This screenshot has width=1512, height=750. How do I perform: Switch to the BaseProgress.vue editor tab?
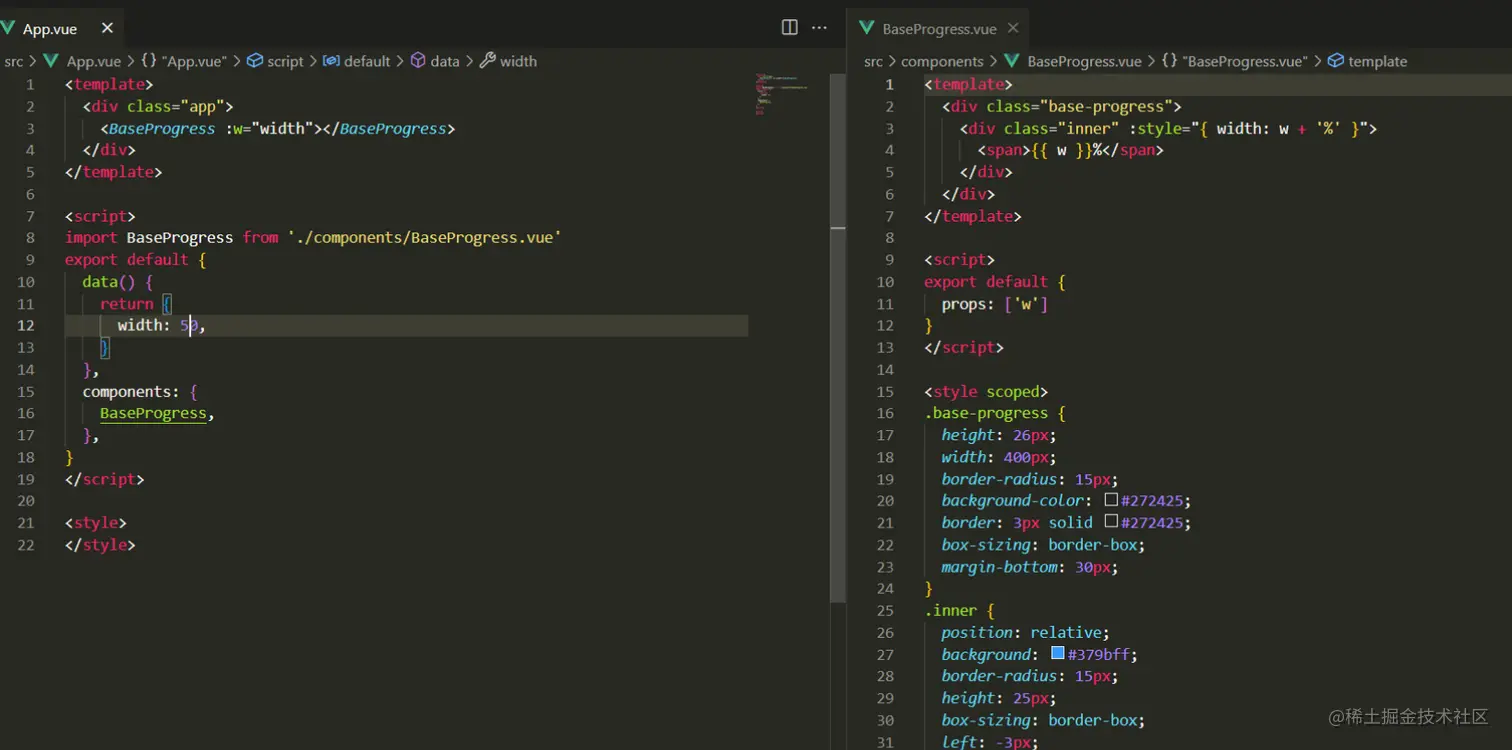tap(938, 28)
